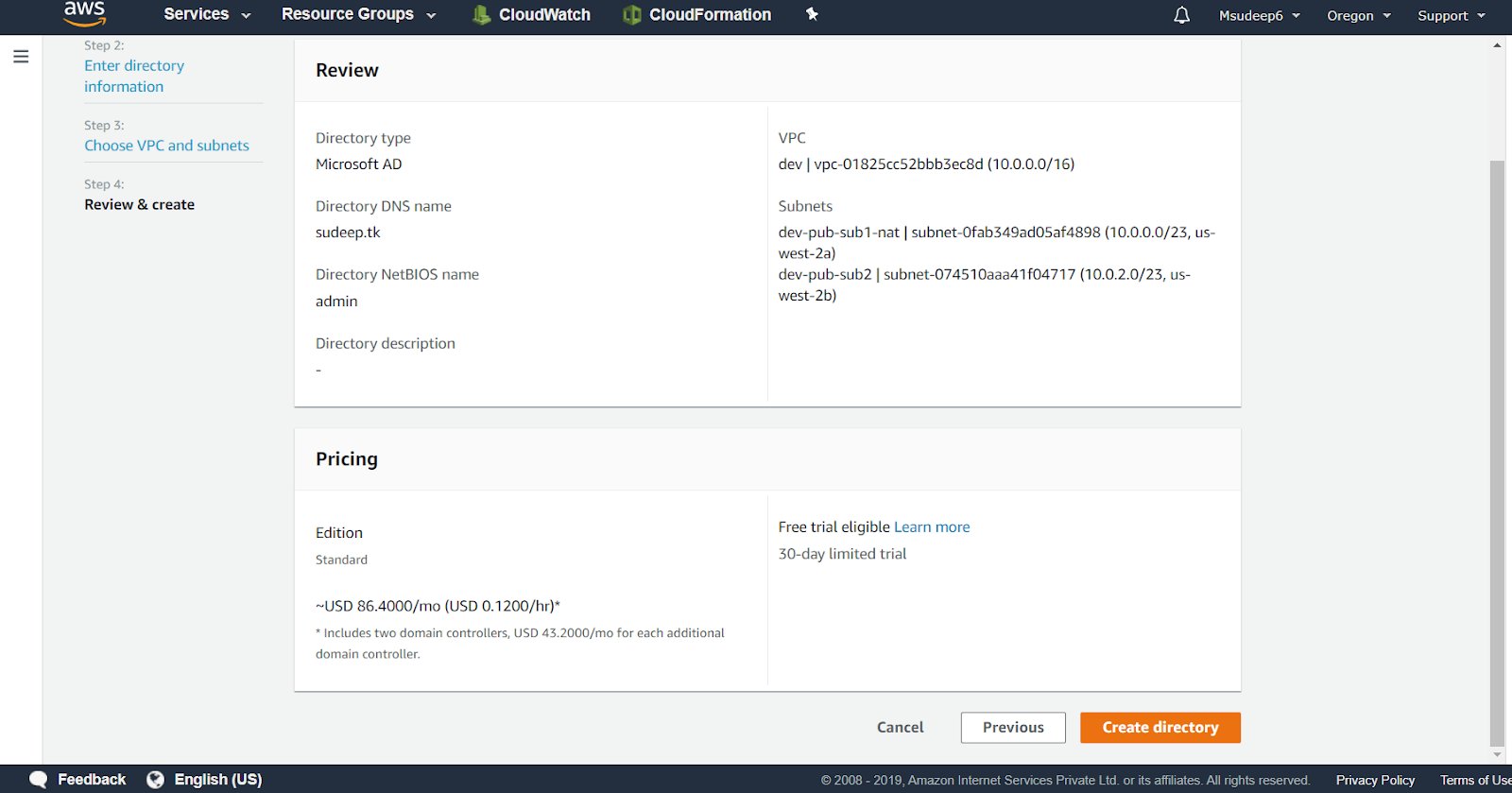Return to Choose VPC and subnets step
This screenshot has width=1512, height=793.
(166, 146)
